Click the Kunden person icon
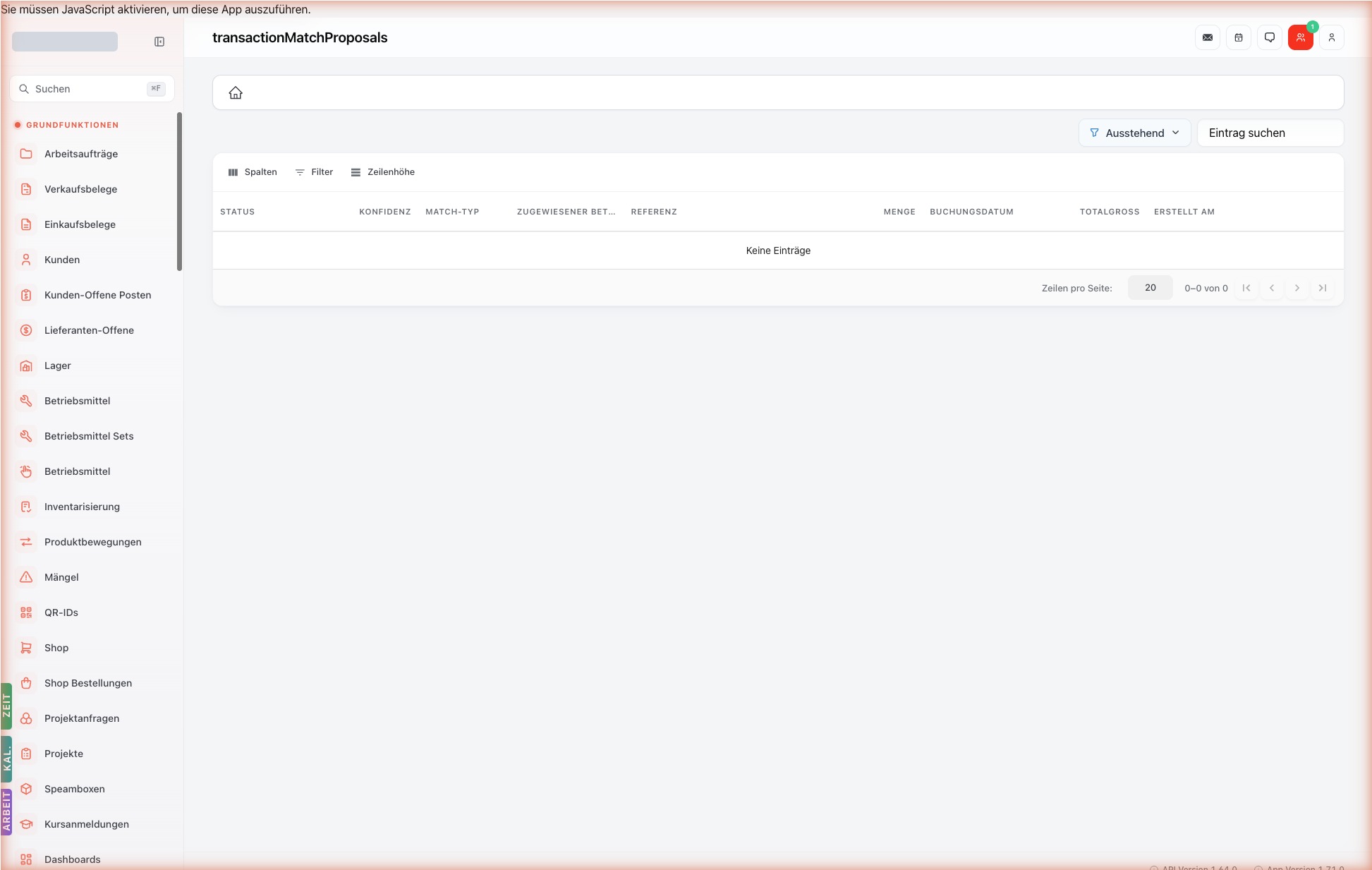 pos(26,260)
